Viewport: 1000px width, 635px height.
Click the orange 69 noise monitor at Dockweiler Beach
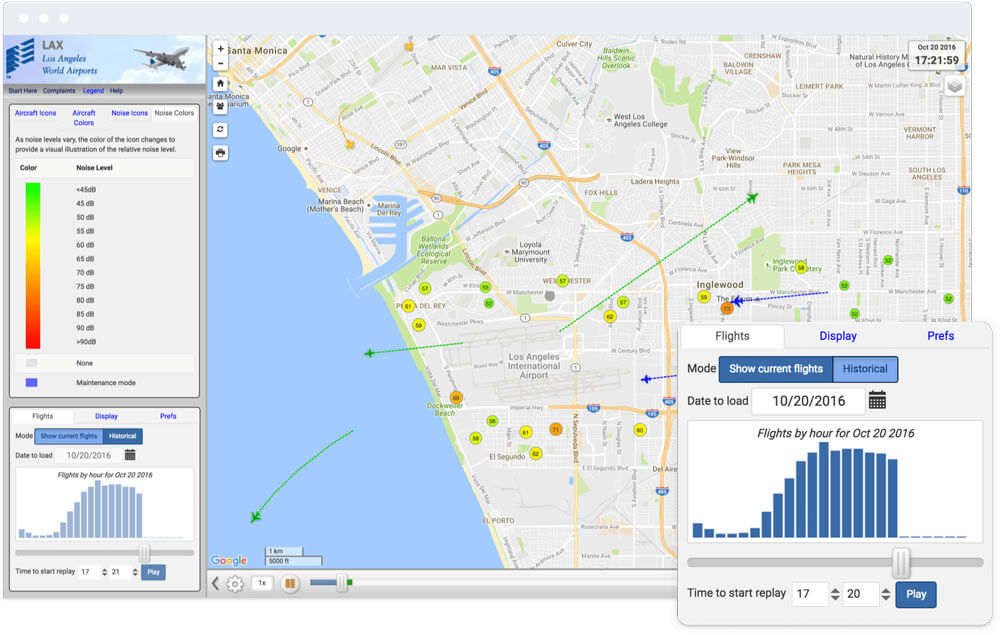(456, 398)
